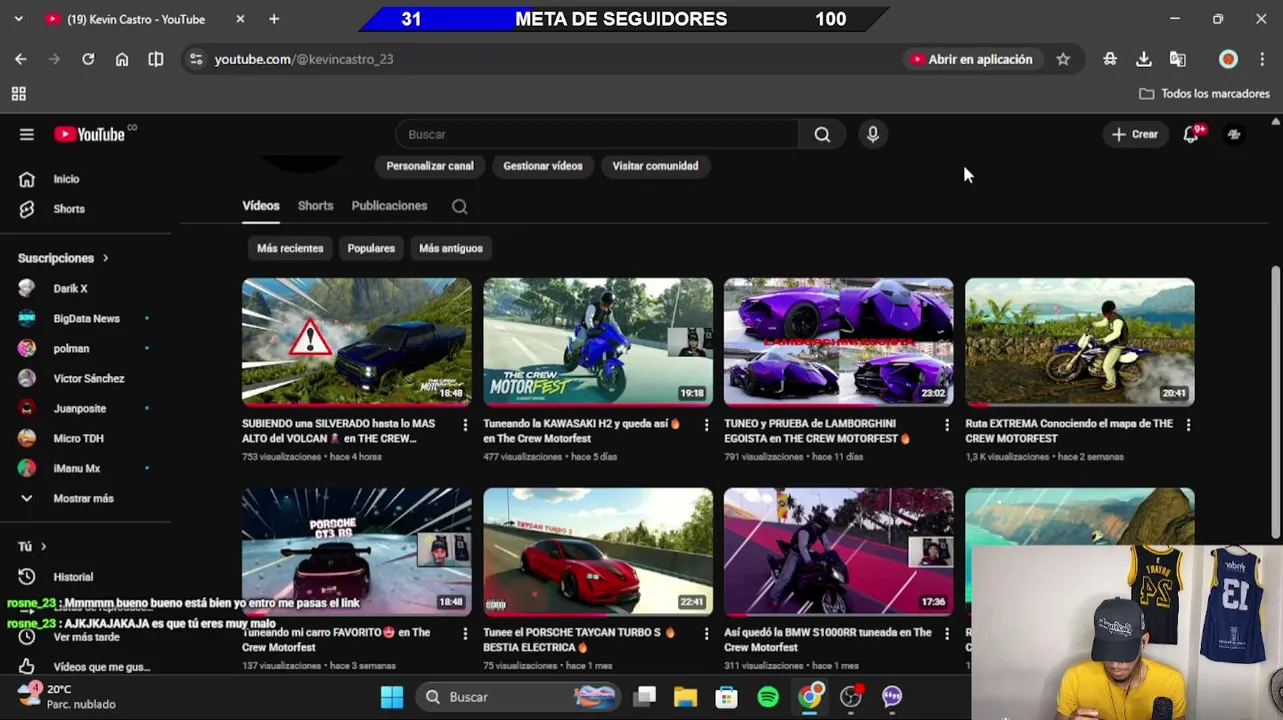Open options for Ruta EXTREMA video
This screenshot has height=720, width=1283.
click(1188, 425)
